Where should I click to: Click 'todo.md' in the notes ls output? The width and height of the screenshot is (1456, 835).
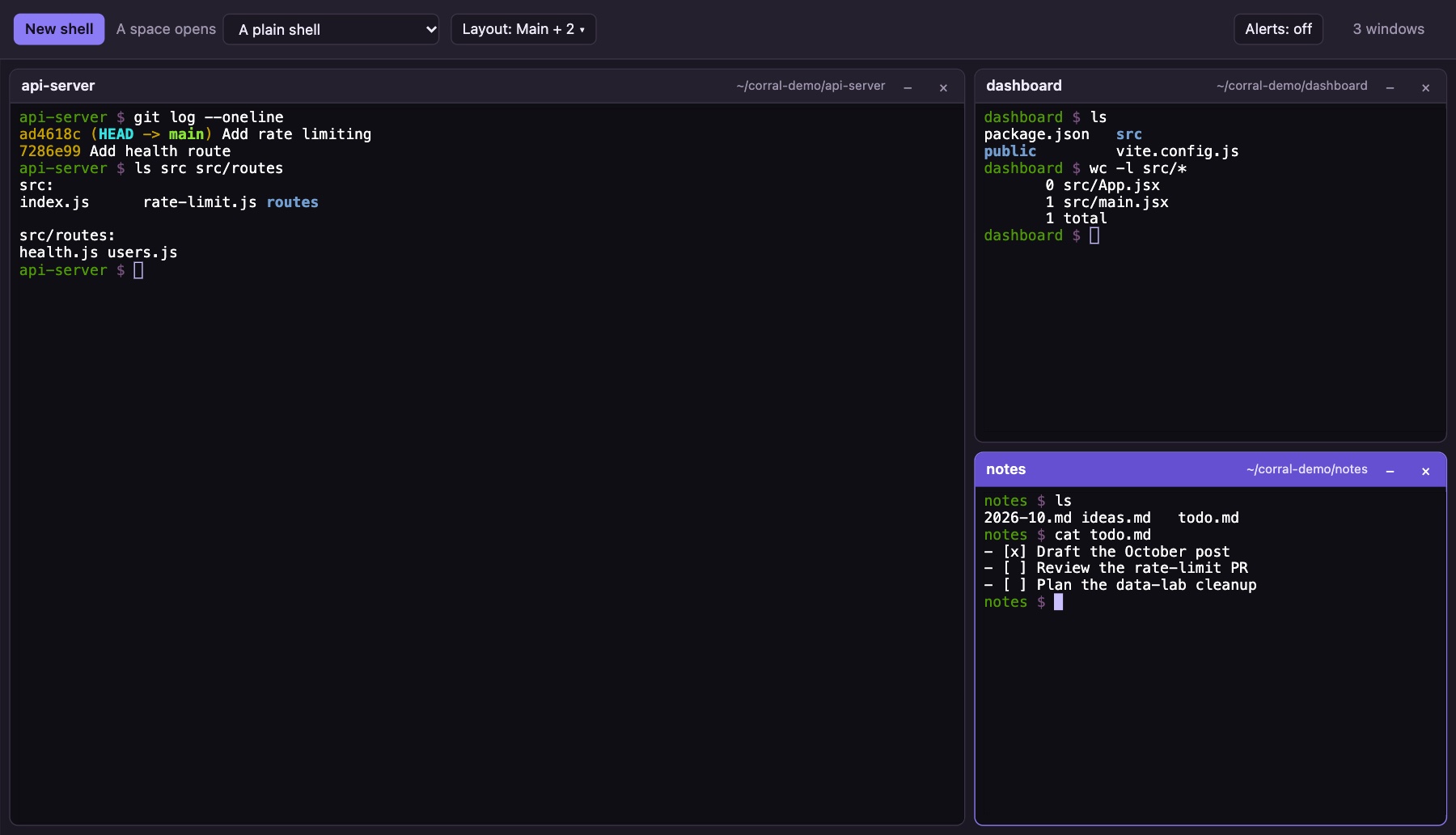(x=1208, y=518)
